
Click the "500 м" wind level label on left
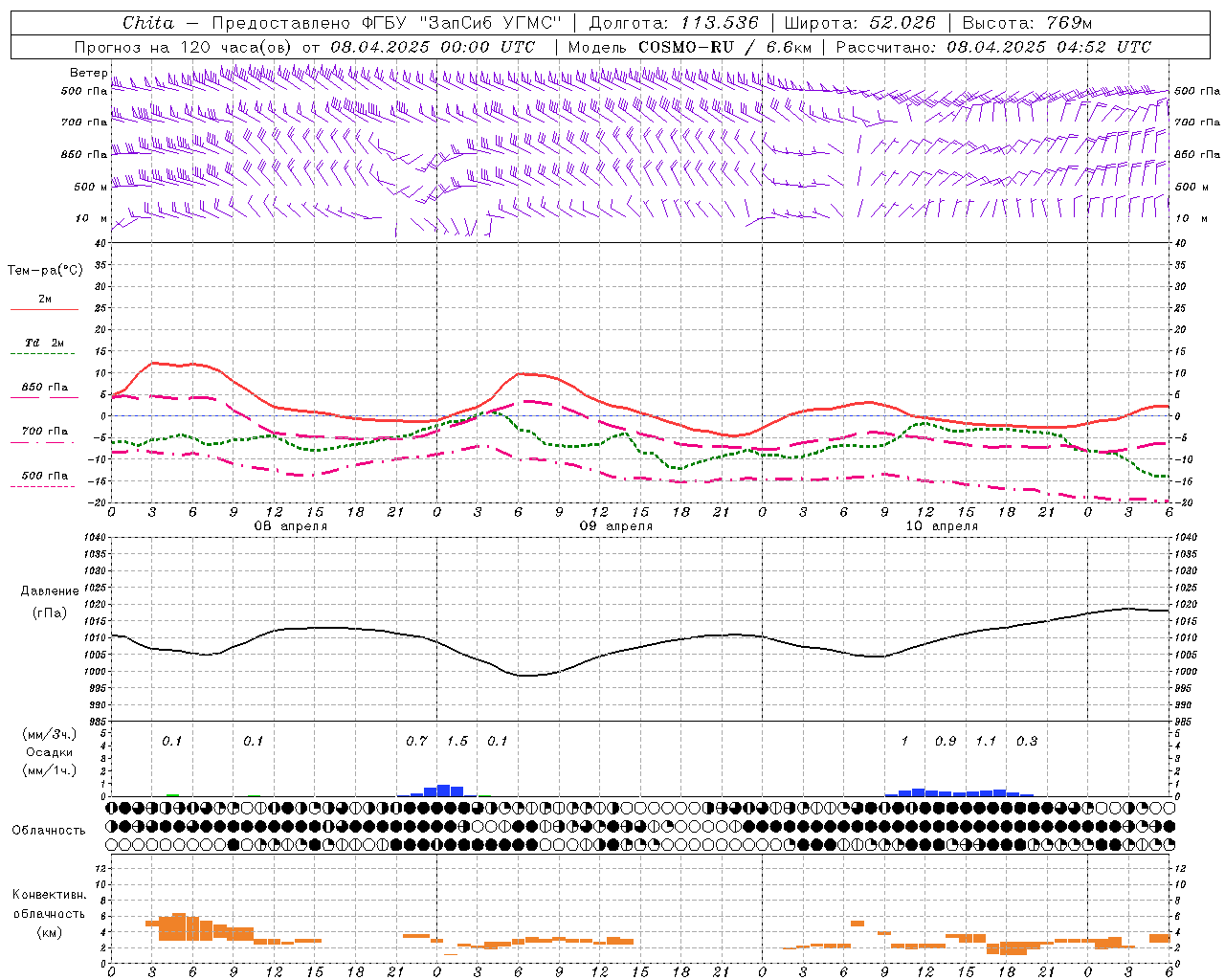91,187
